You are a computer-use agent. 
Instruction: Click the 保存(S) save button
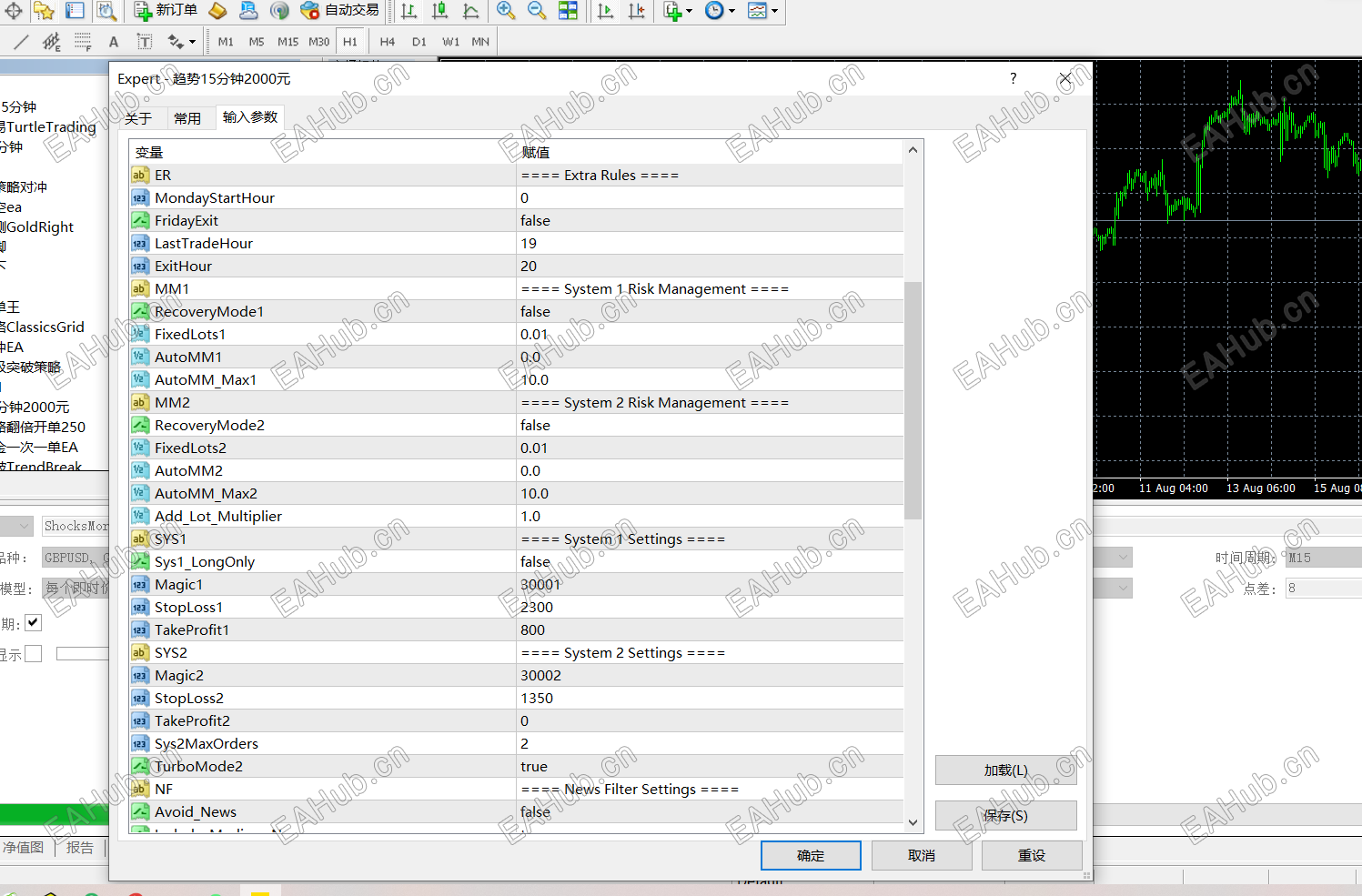(1005, 816)
